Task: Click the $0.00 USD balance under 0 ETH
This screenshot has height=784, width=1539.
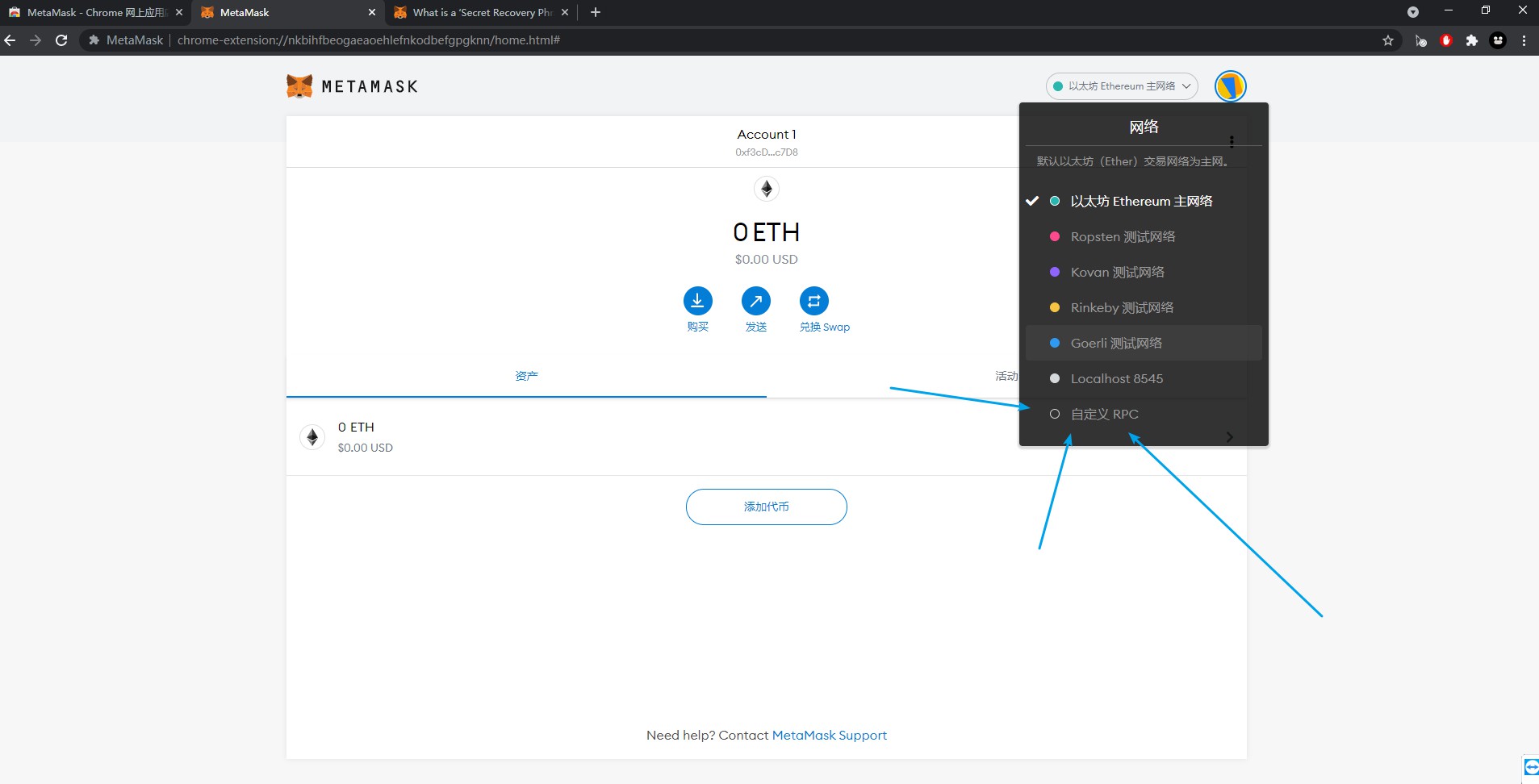Action: tap(767, 260)
